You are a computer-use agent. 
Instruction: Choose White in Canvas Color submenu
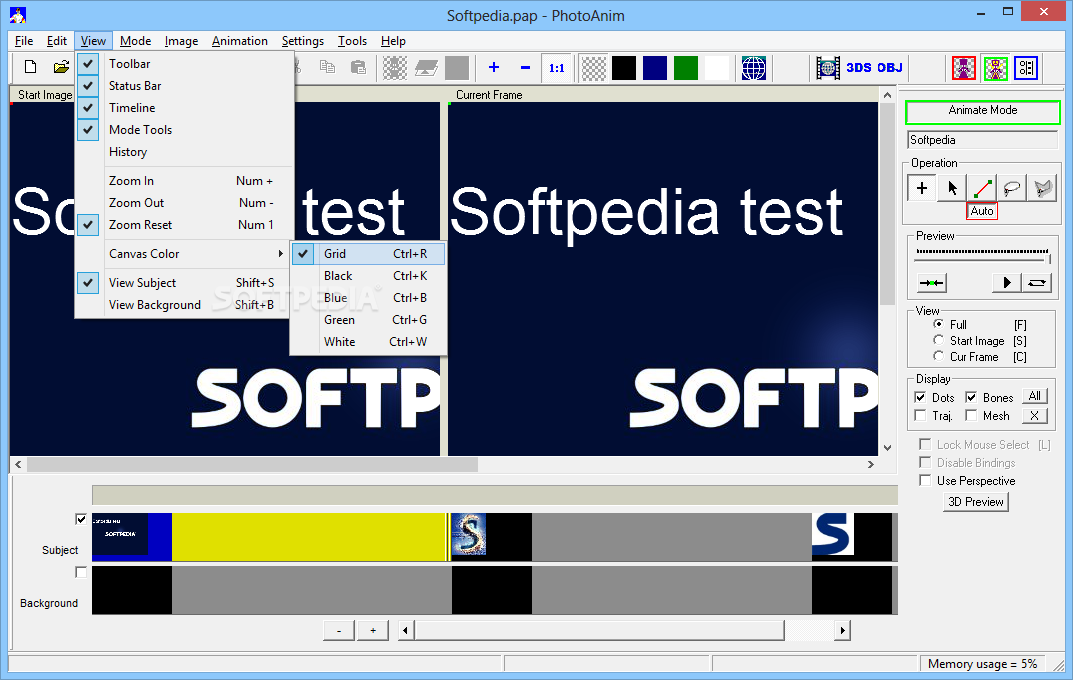369,341
